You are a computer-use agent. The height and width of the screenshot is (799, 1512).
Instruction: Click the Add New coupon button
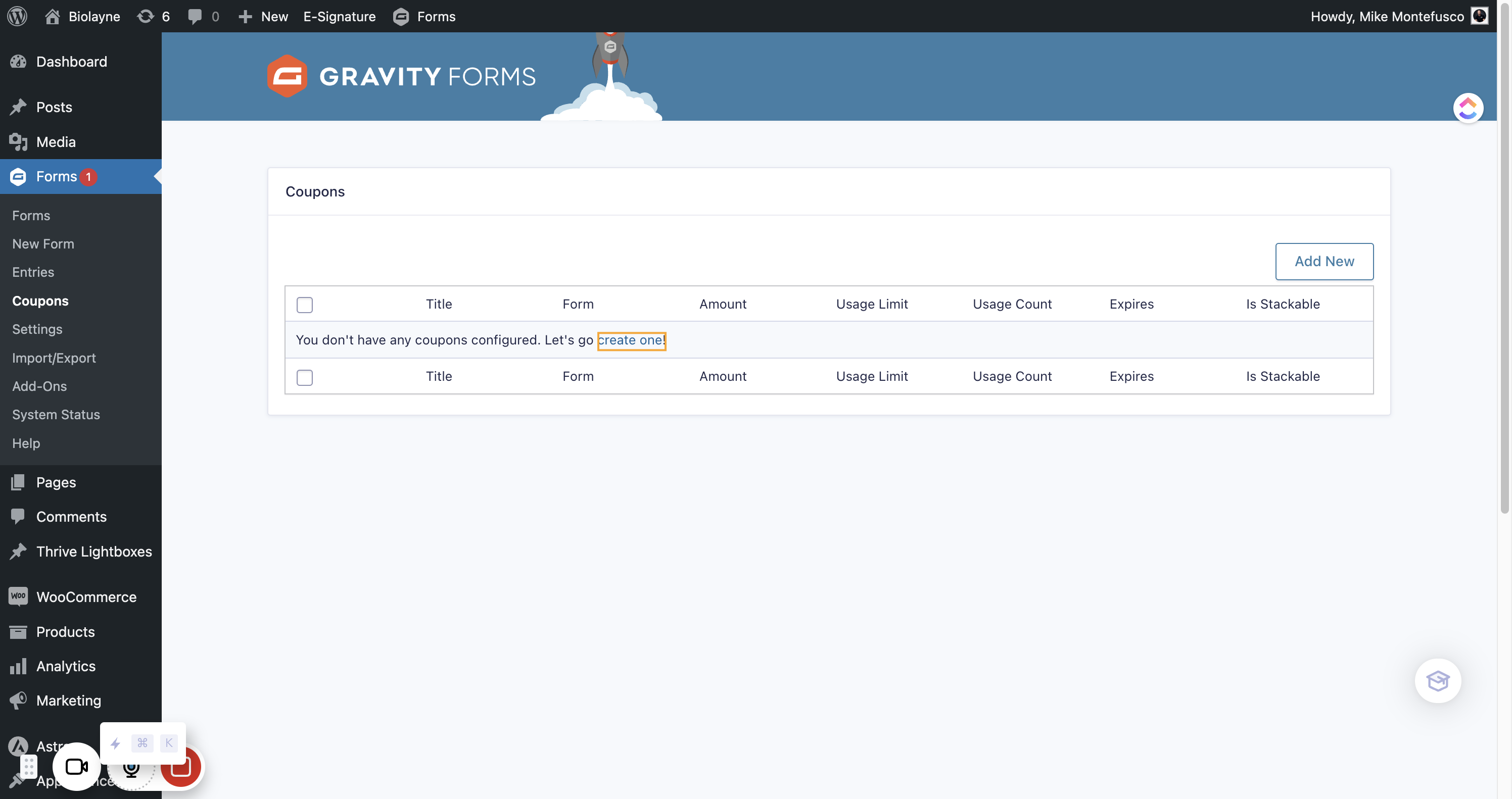pyautogui.click(x=1324, y=261)
